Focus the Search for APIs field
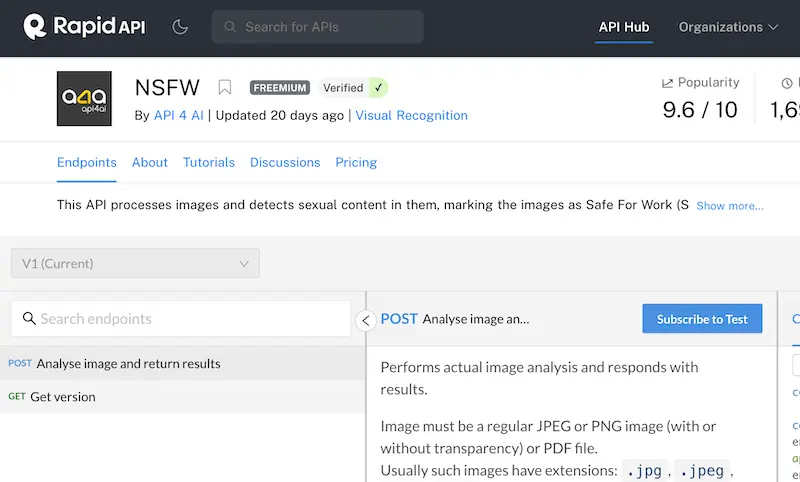This screenshot has height=482, width=800. coord(317,27)
